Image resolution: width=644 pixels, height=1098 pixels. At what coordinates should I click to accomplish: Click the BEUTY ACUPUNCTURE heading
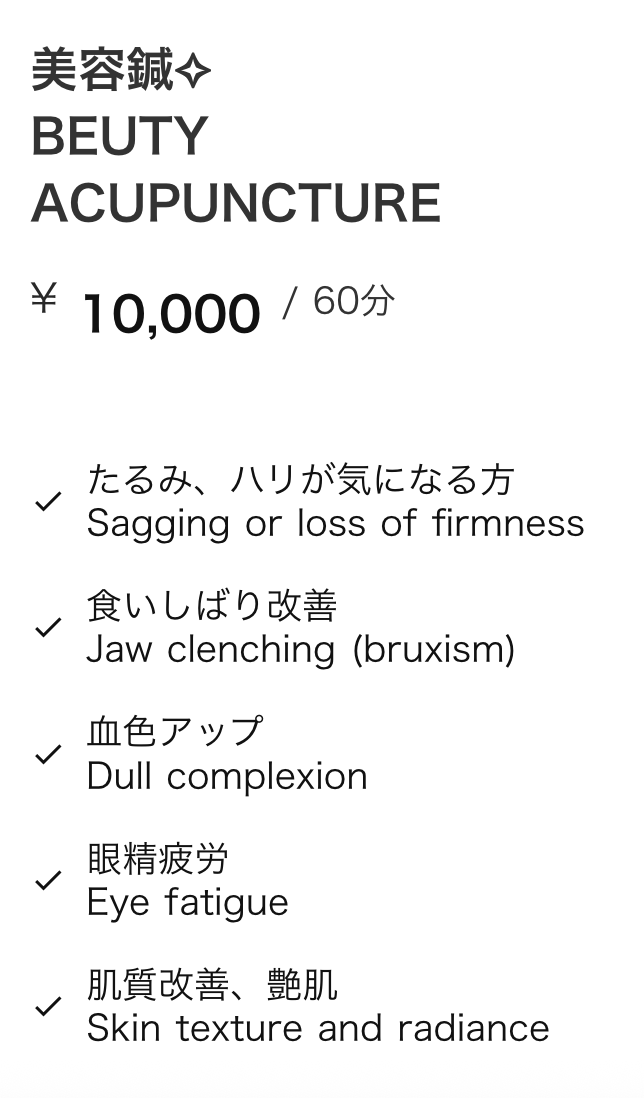236,169
